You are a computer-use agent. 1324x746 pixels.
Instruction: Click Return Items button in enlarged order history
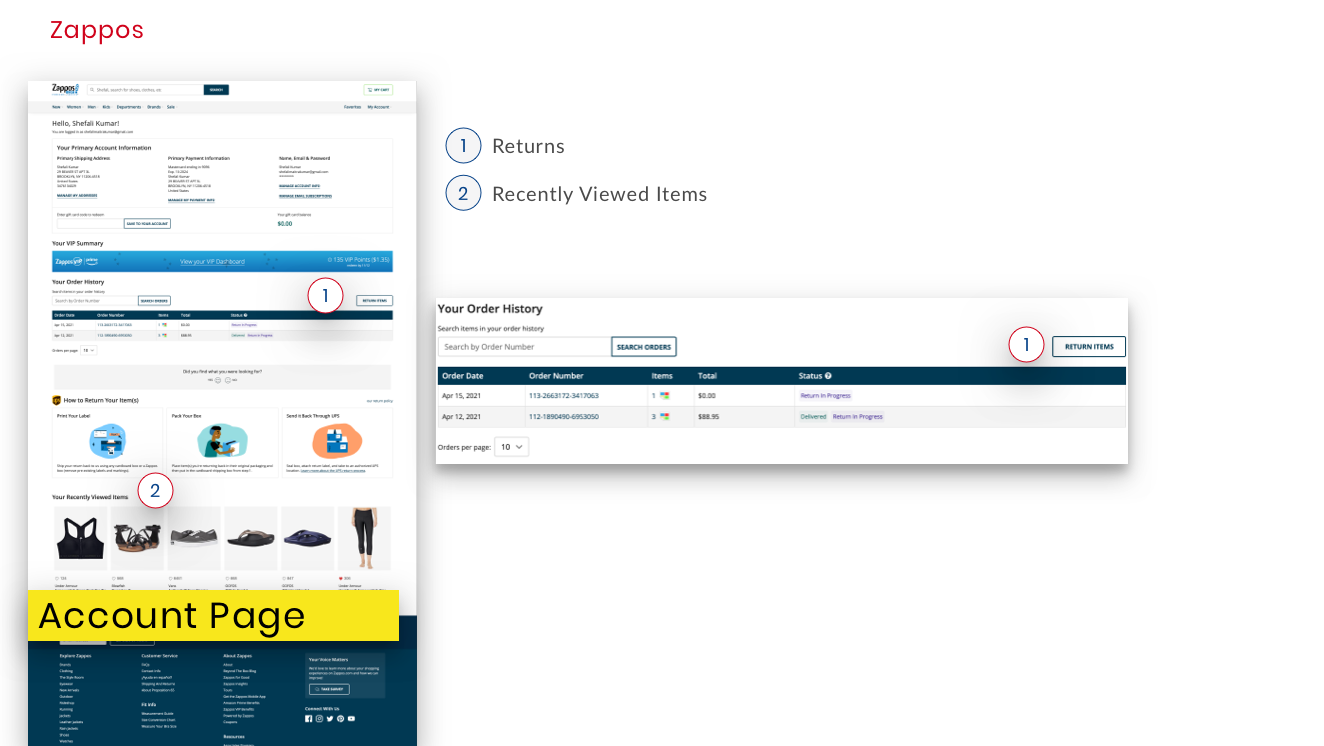pyautogui.click(x=1089, y=347)
